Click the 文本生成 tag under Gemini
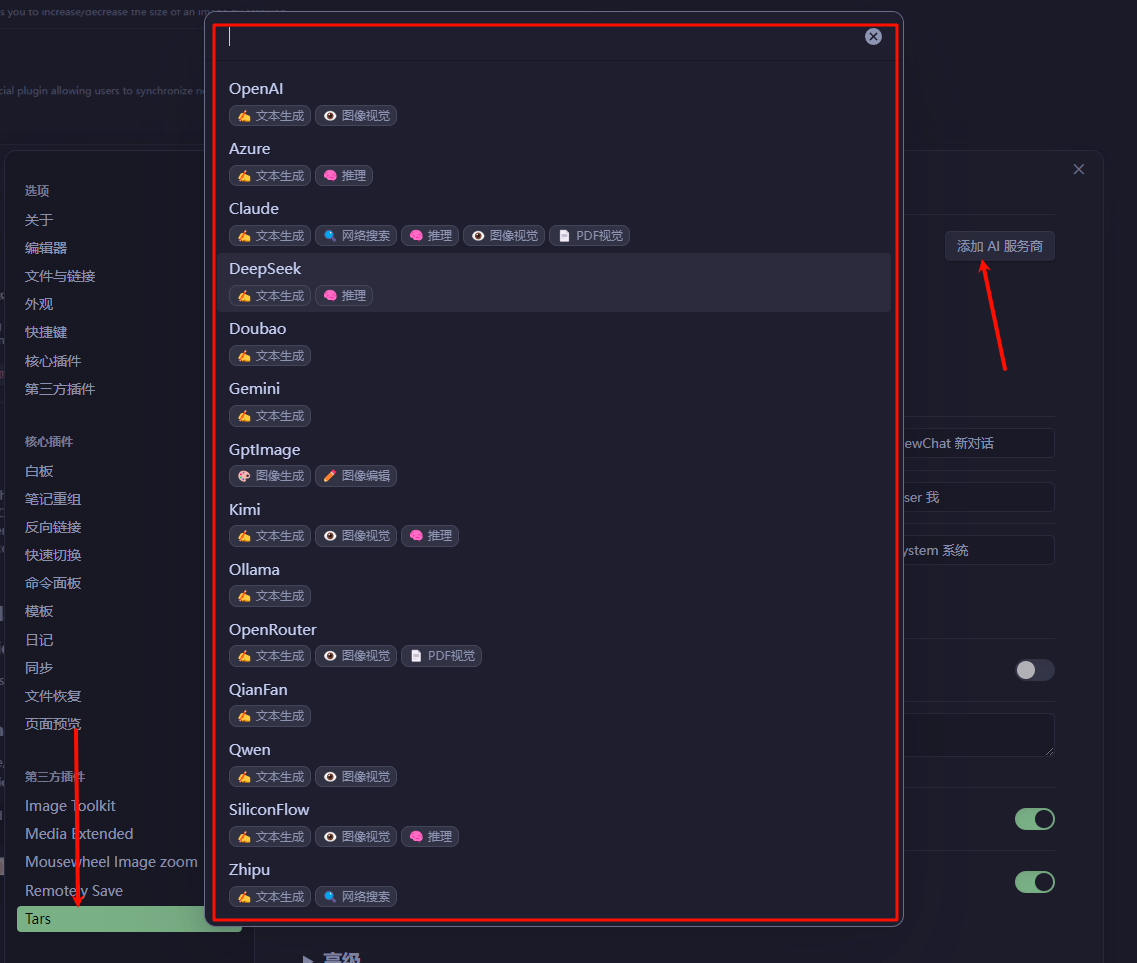1137x963 pixels. click(270, 416)
